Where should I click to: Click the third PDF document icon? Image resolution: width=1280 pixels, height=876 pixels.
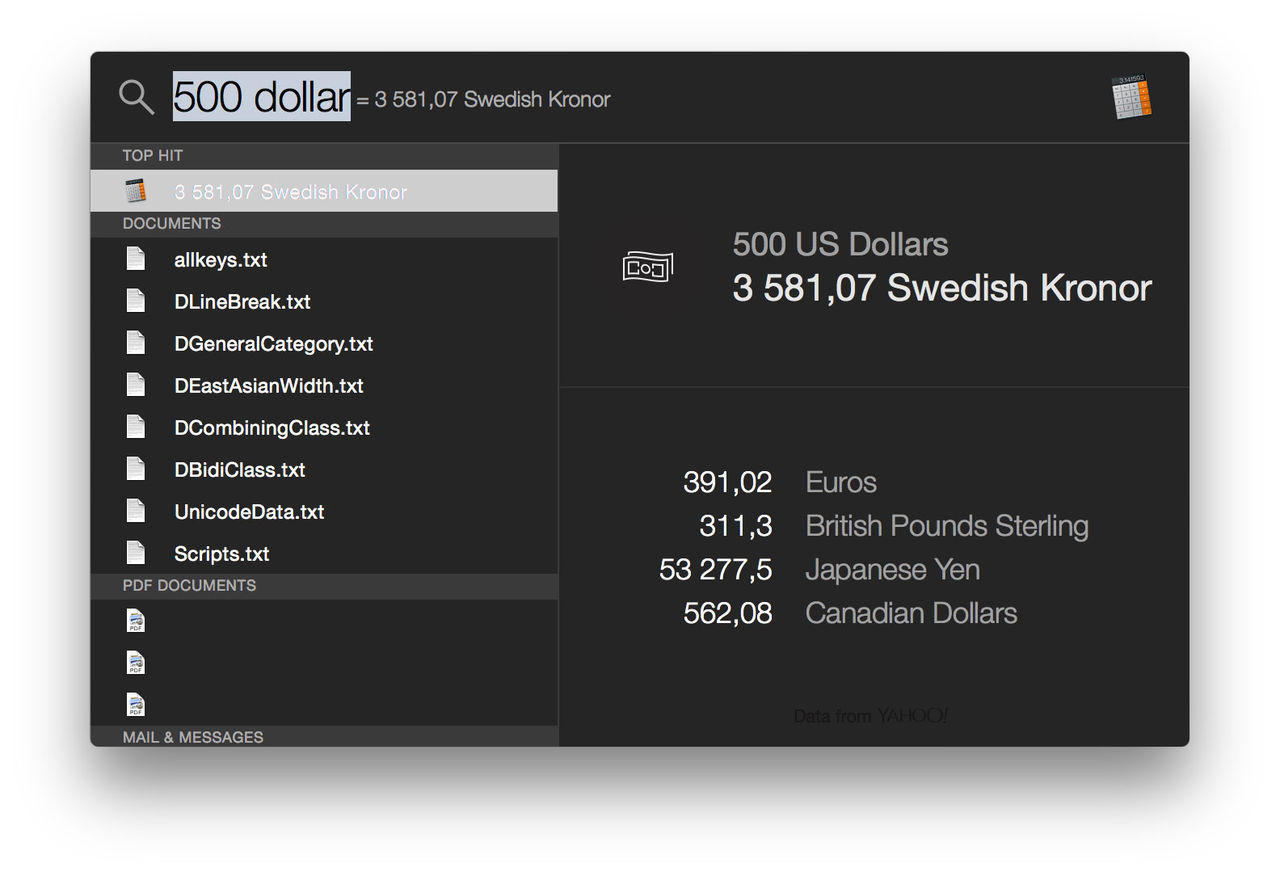pyautogui.click(x=136, y=705)
